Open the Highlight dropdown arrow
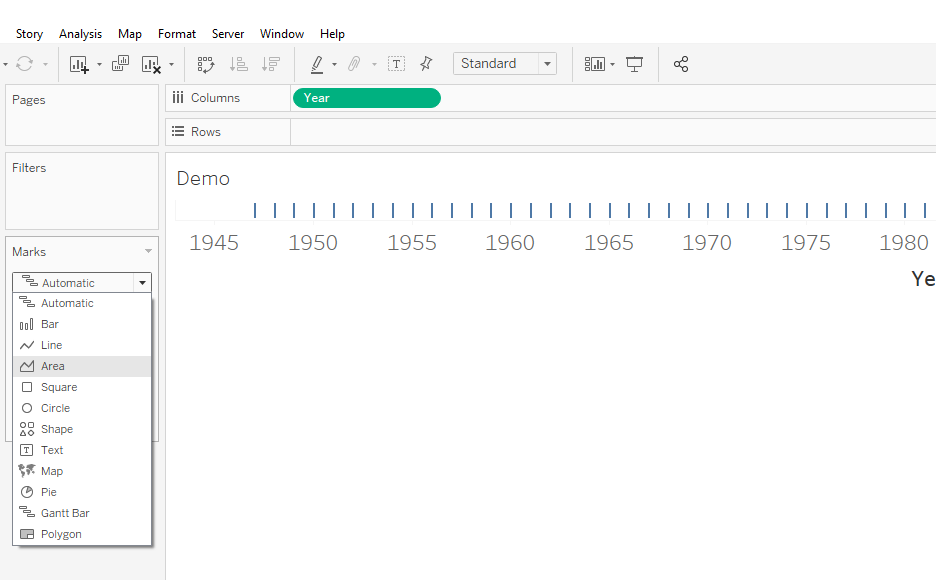The width and height of the screenshot is (936, 580). (x=334, y=64)
